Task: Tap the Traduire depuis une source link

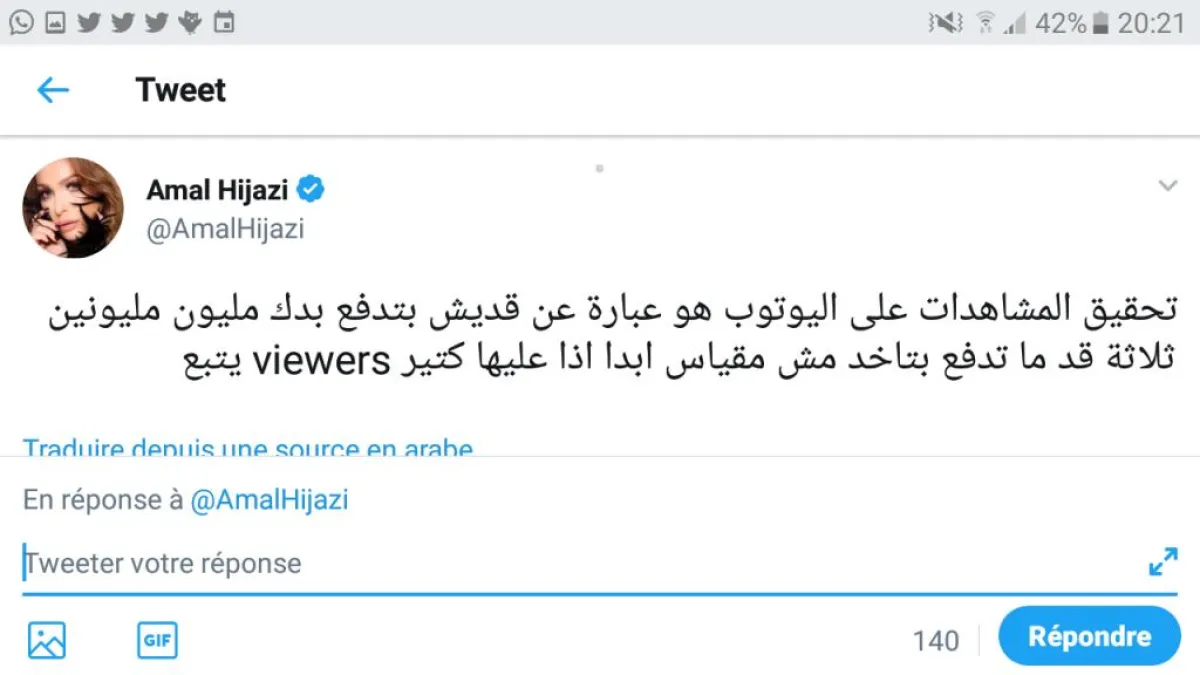Action: coord(247,447)
